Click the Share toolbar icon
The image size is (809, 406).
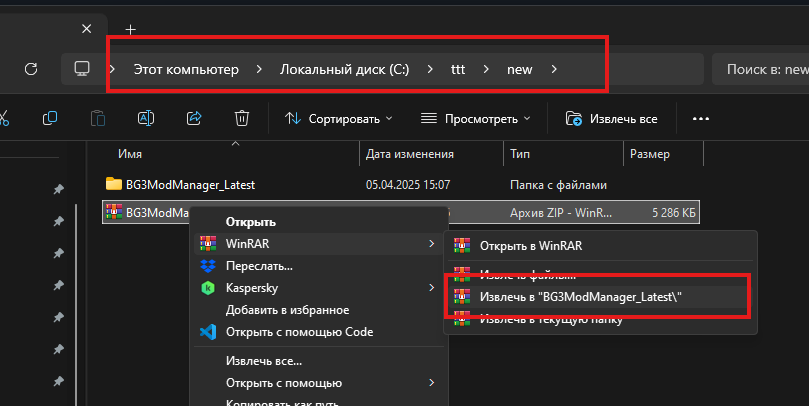(x=194, y=119)
